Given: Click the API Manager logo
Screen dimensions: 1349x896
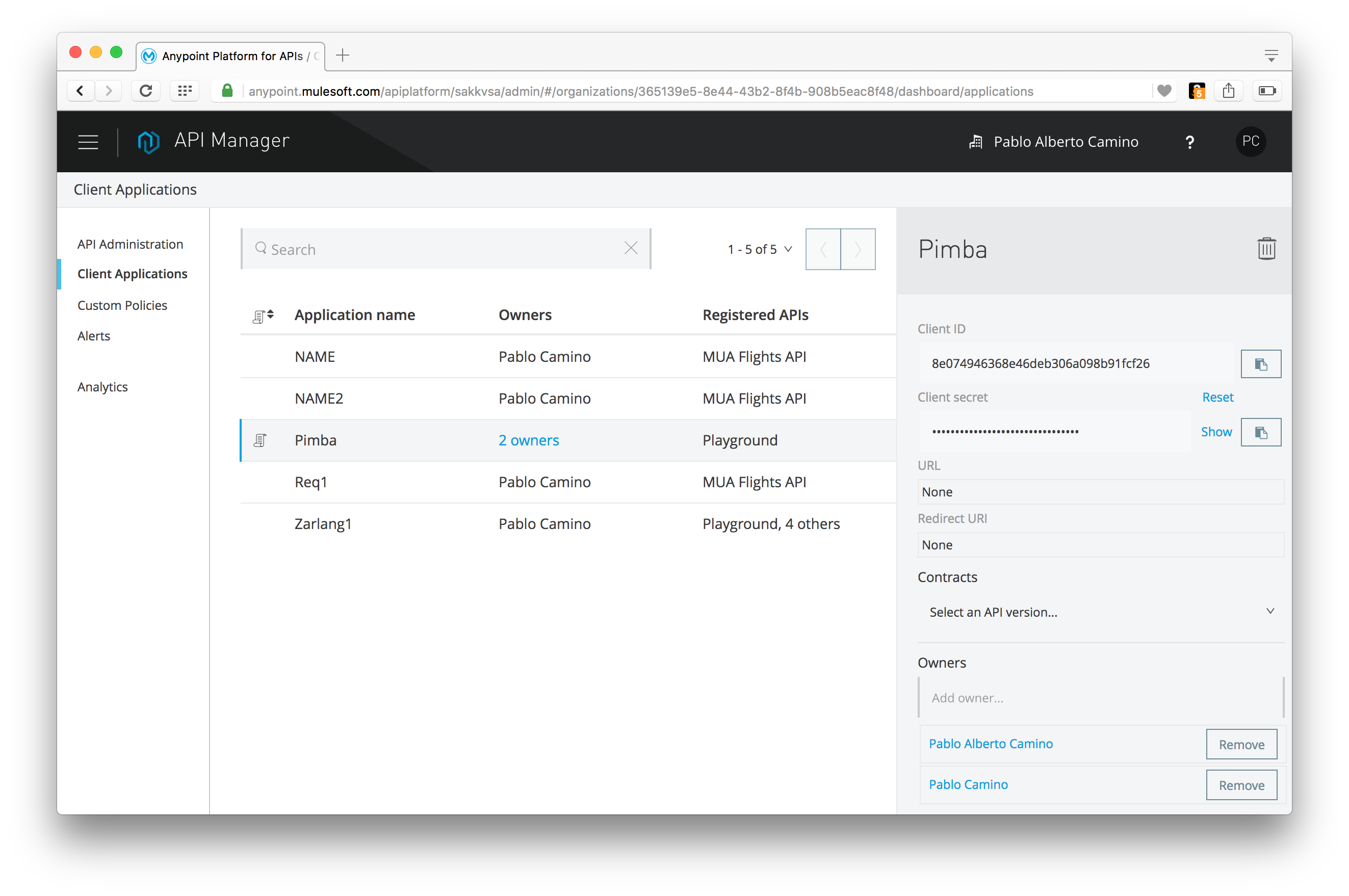Looking at the screenshot, I should pos(148,142).
